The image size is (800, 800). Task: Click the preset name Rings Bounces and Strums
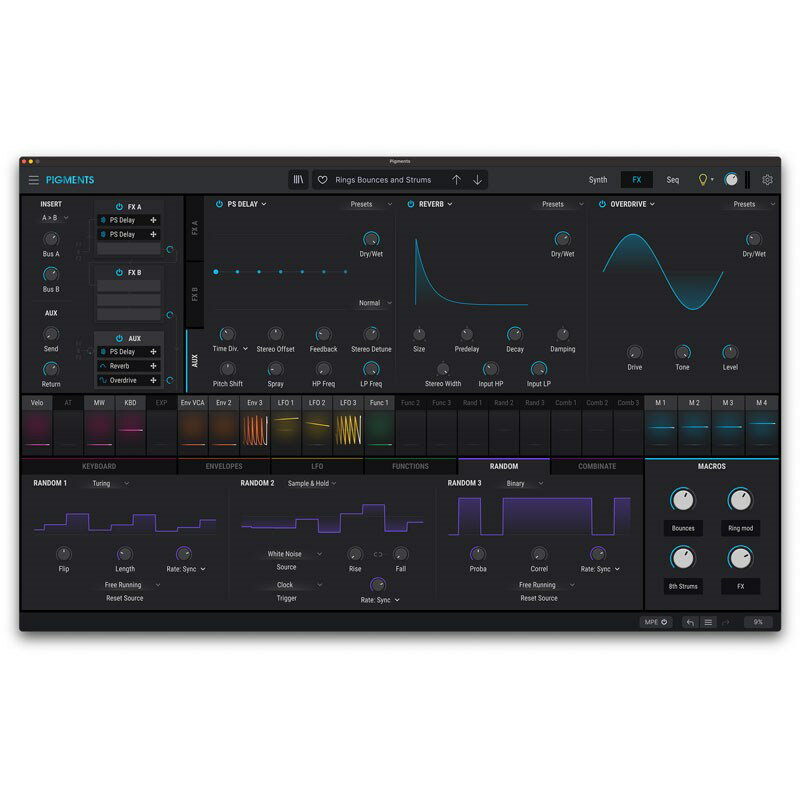[x=383, y=180]
